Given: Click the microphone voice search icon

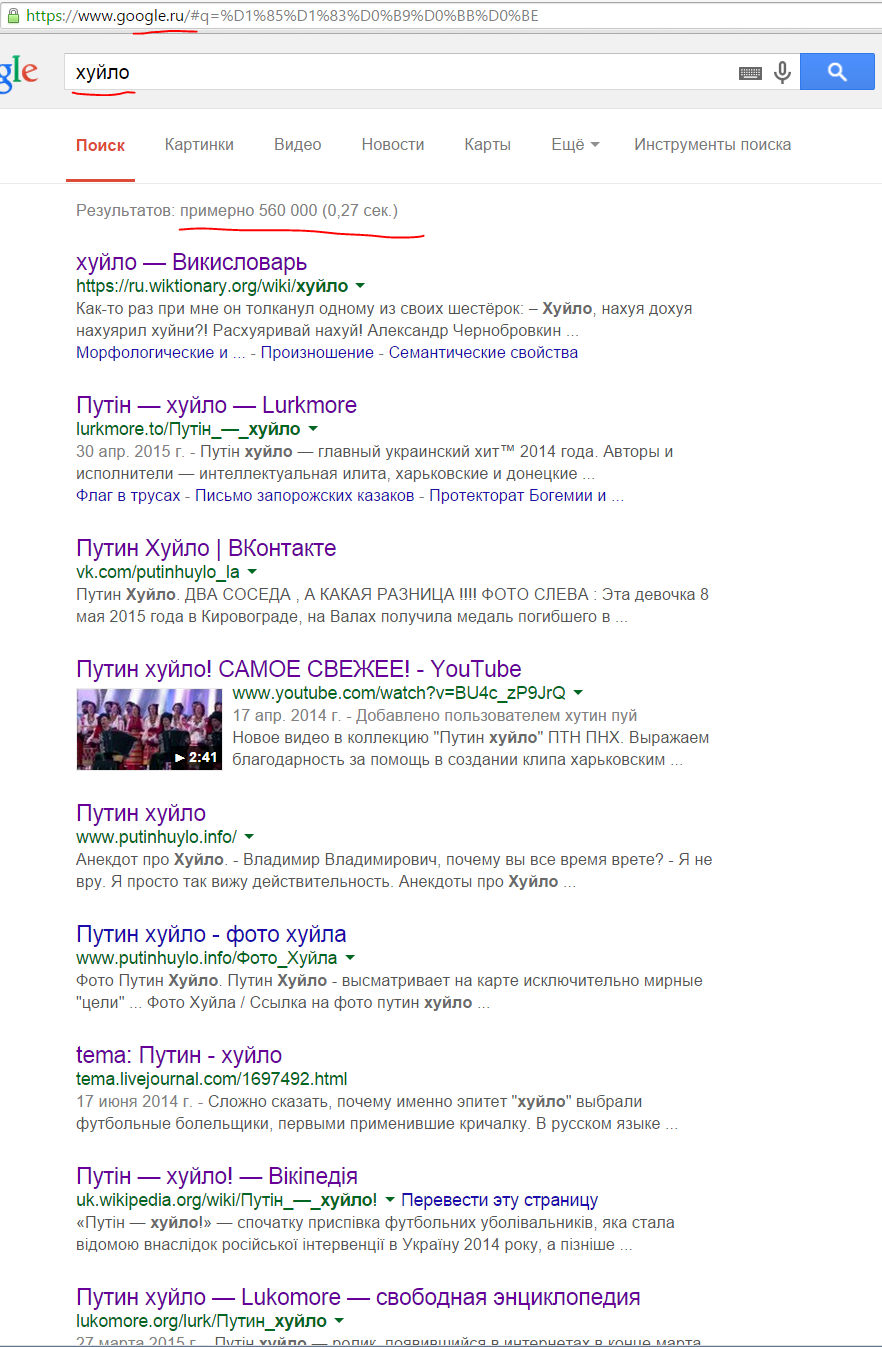Looking at the screenshot, I should [782, 73].
